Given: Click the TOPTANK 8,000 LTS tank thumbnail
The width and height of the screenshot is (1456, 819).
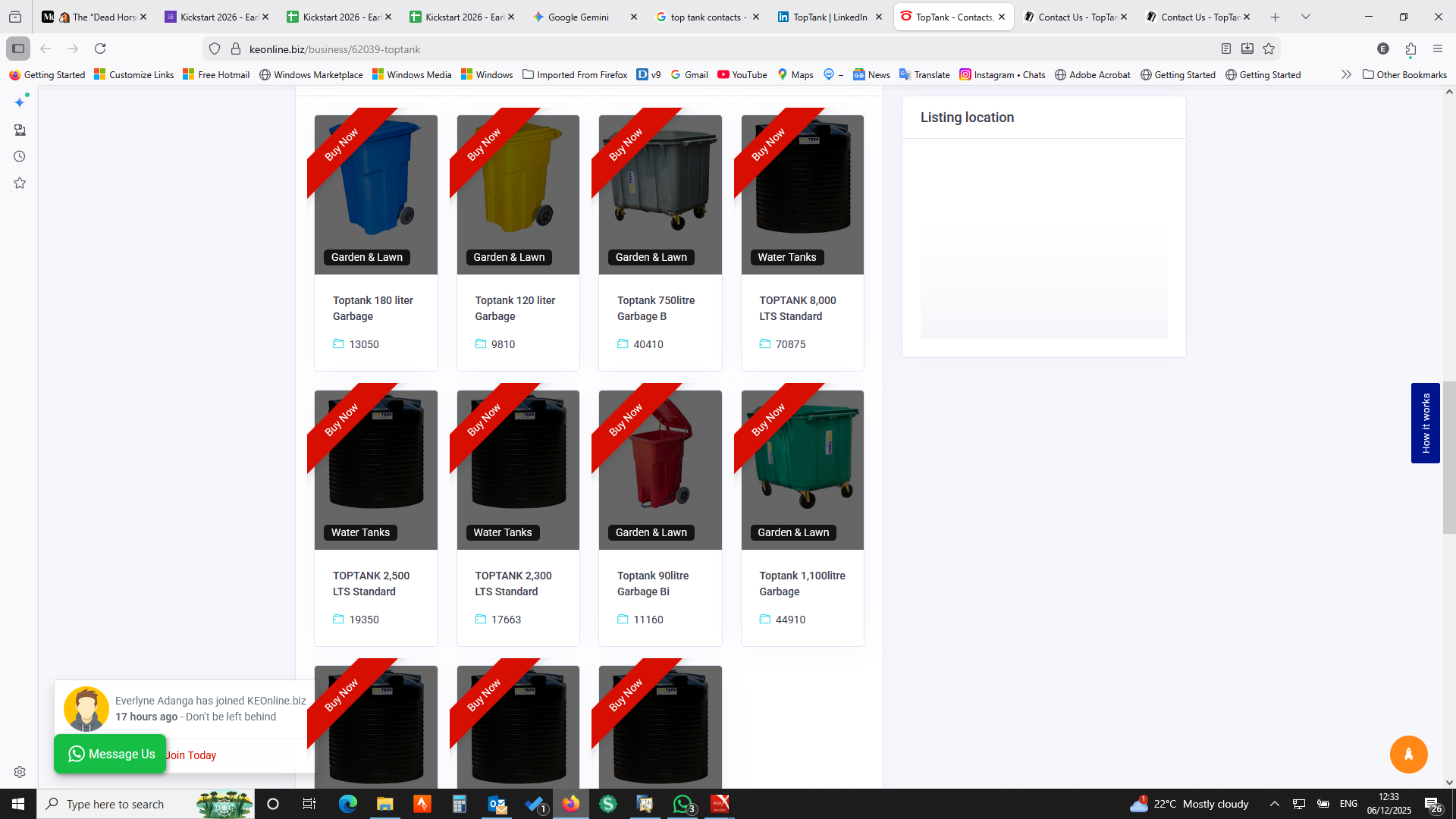Looking at the screenshot, I should click(802, 194).
